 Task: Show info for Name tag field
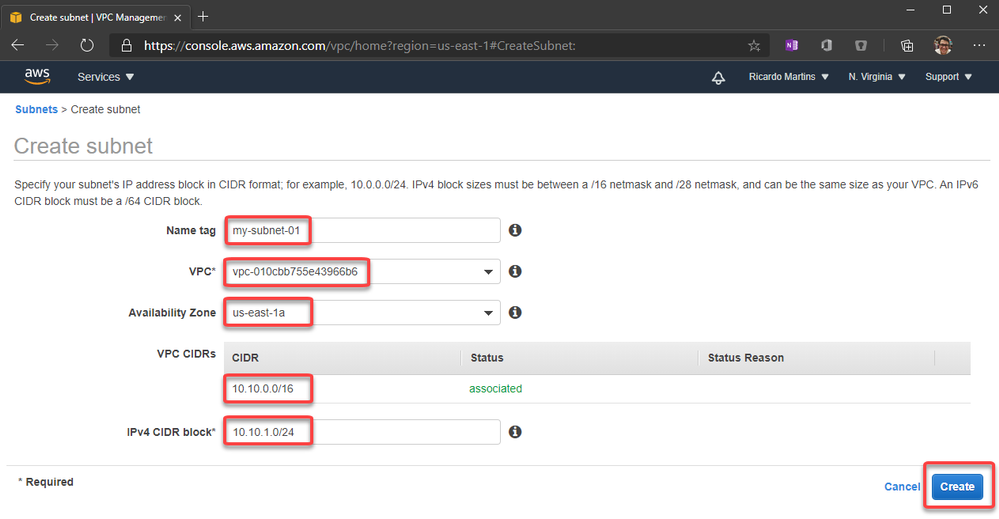coord(515,230)
